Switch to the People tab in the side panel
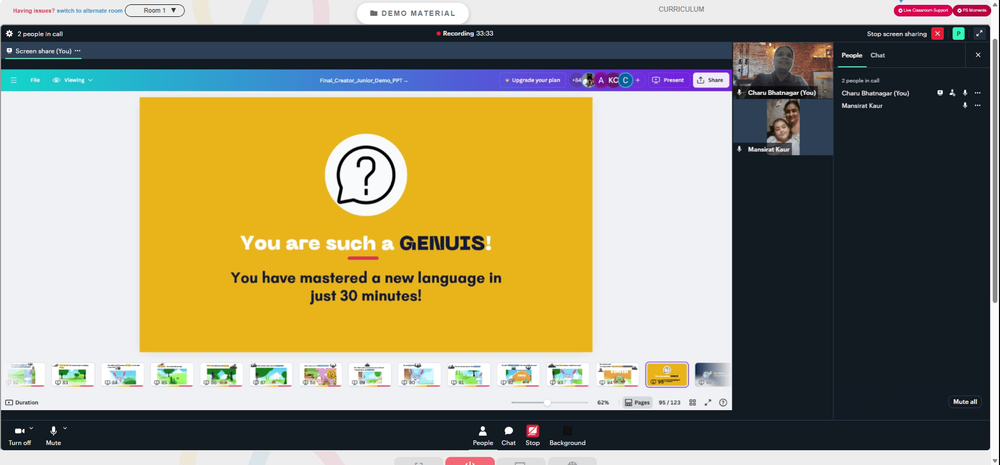 click(x=851, y=55)
